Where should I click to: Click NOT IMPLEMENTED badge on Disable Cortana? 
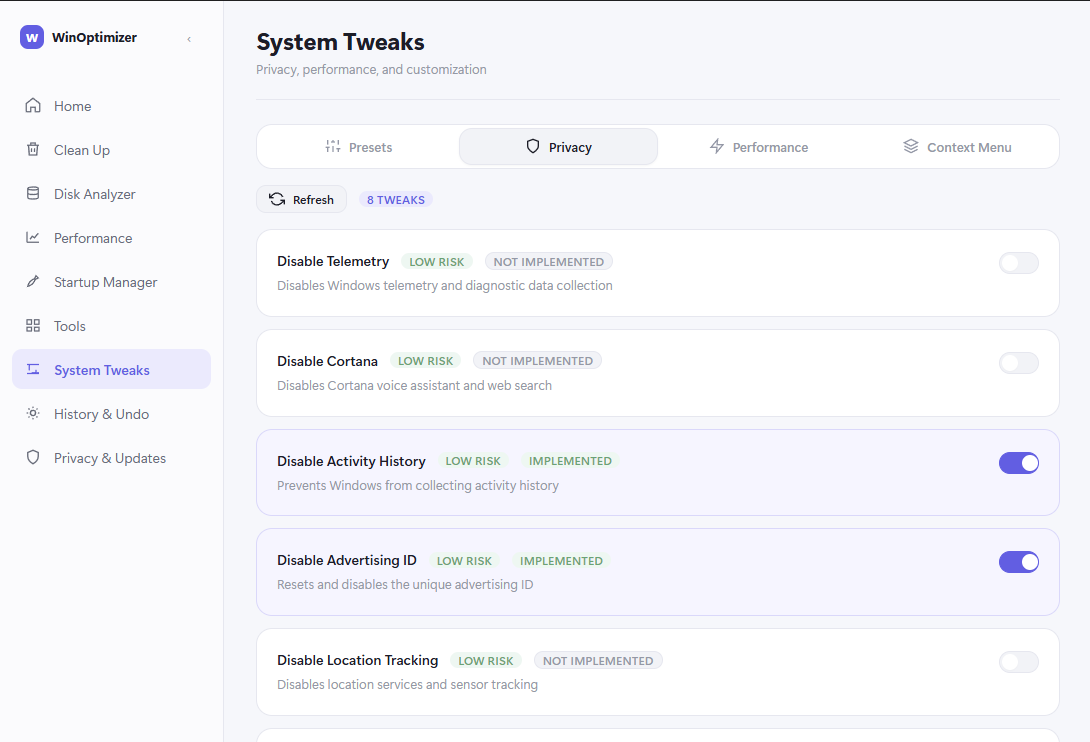click(x=537, y=361)
